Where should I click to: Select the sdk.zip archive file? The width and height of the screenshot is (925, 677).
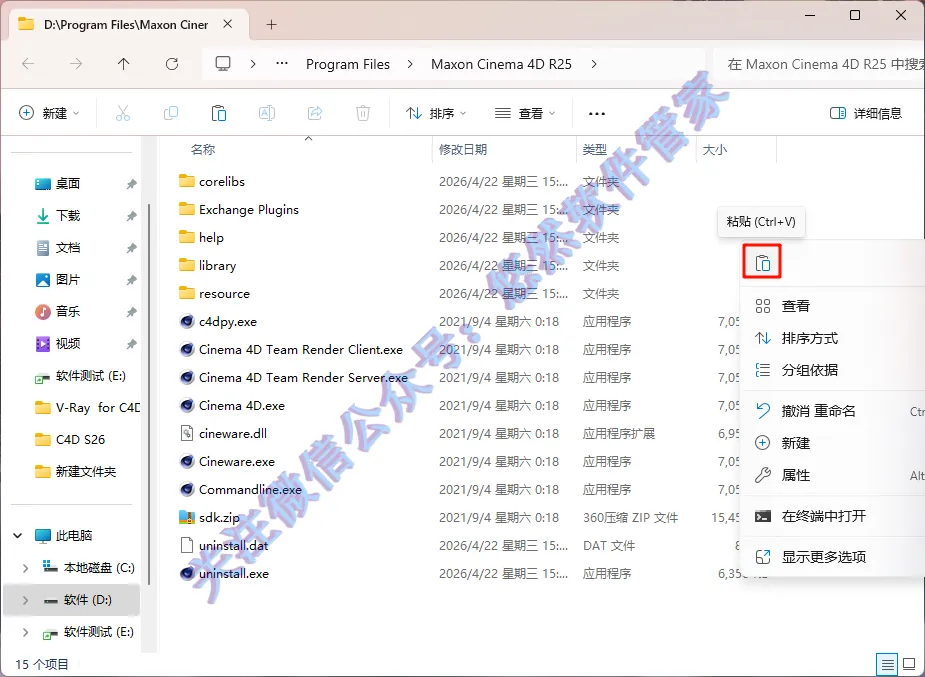pyautogui.click(x=219, y=518)
